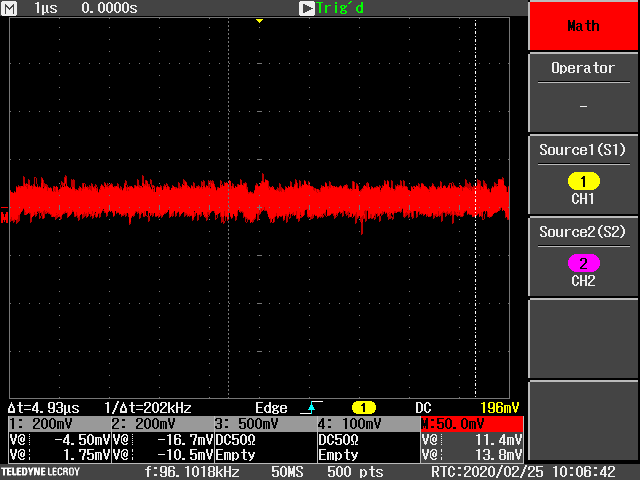Click the yellow trigger source 1 badge
640x480 pixels.
363,408
